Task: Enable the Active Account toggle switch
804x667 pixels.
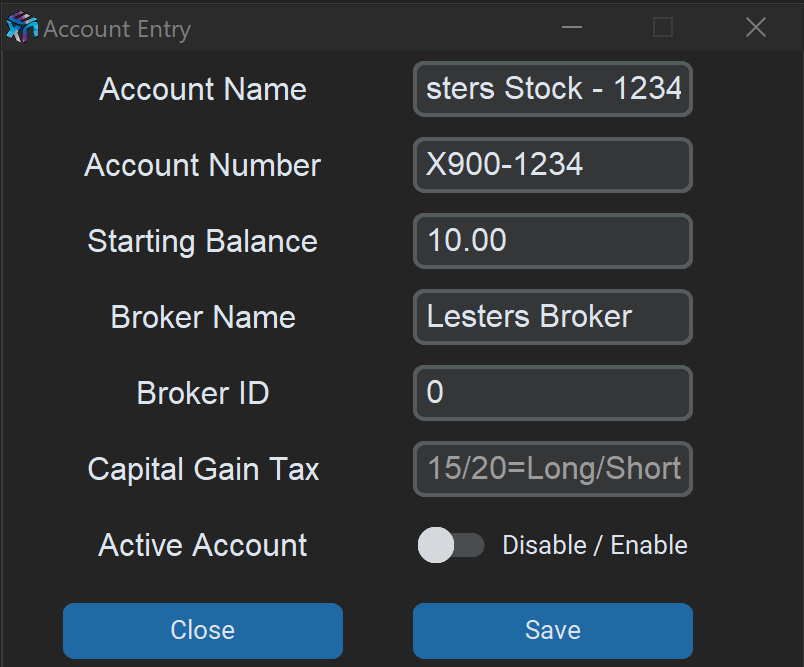Action: point(450,545)
